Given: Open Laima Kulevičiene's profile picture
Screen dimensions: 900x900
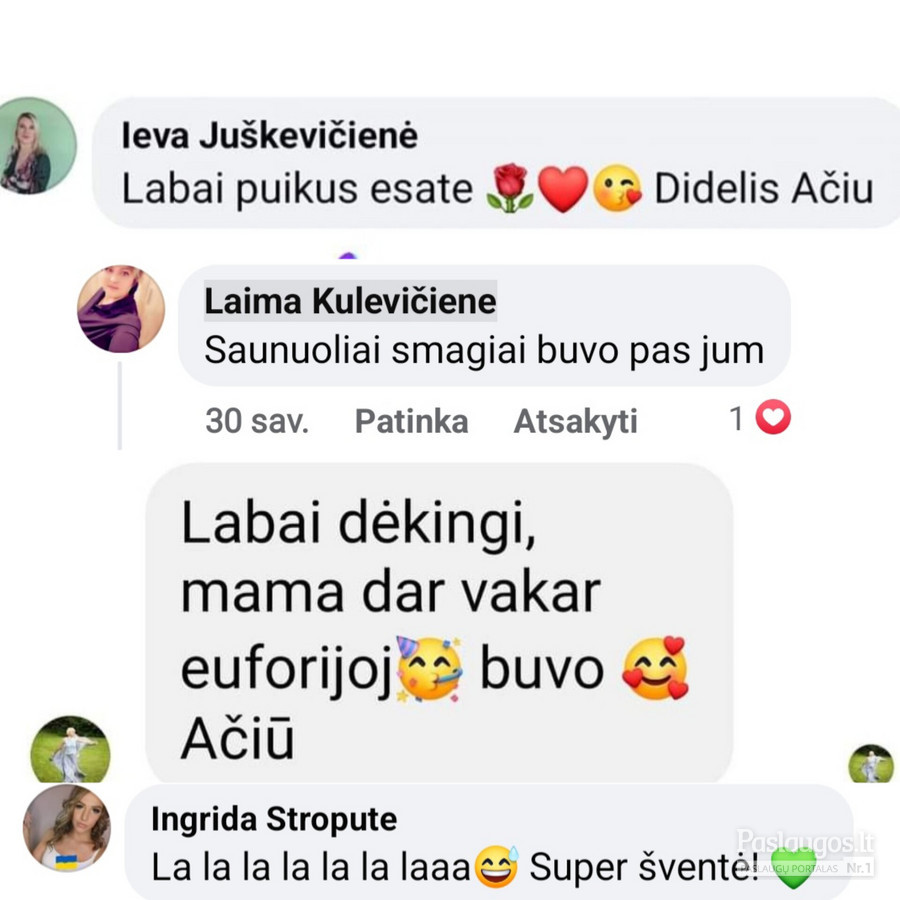Looking at the screenshot, I should click(121, 309).
